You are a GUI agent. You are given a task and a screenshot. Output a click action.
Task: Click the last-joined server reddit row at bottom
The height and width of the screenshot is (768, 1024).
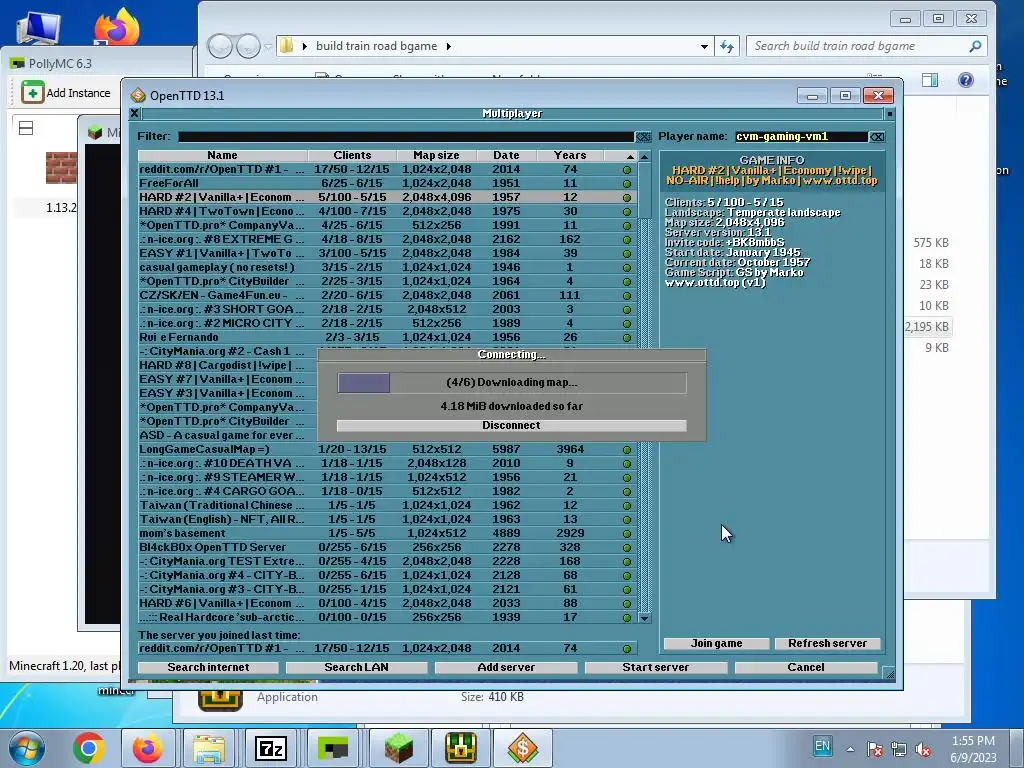click(387, 648)
